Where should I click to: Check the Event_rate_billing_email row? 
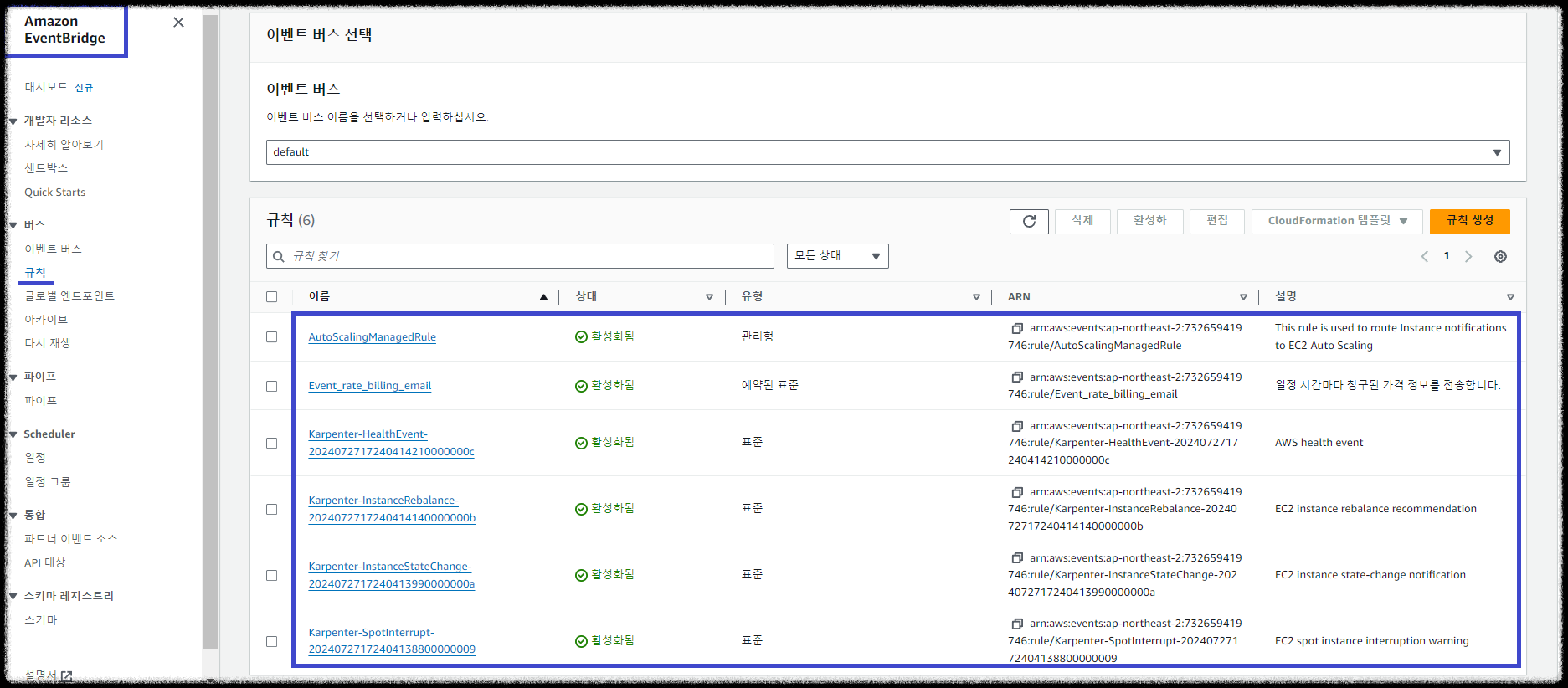(x=271, y=386)
